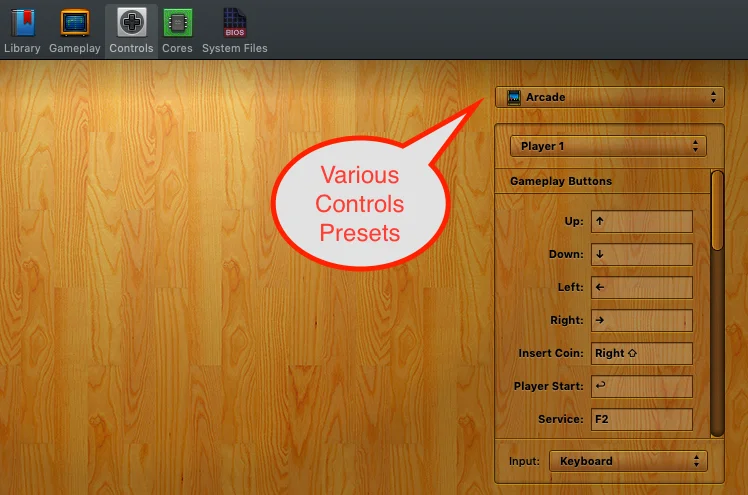Click the Service: label

[561, 419]
